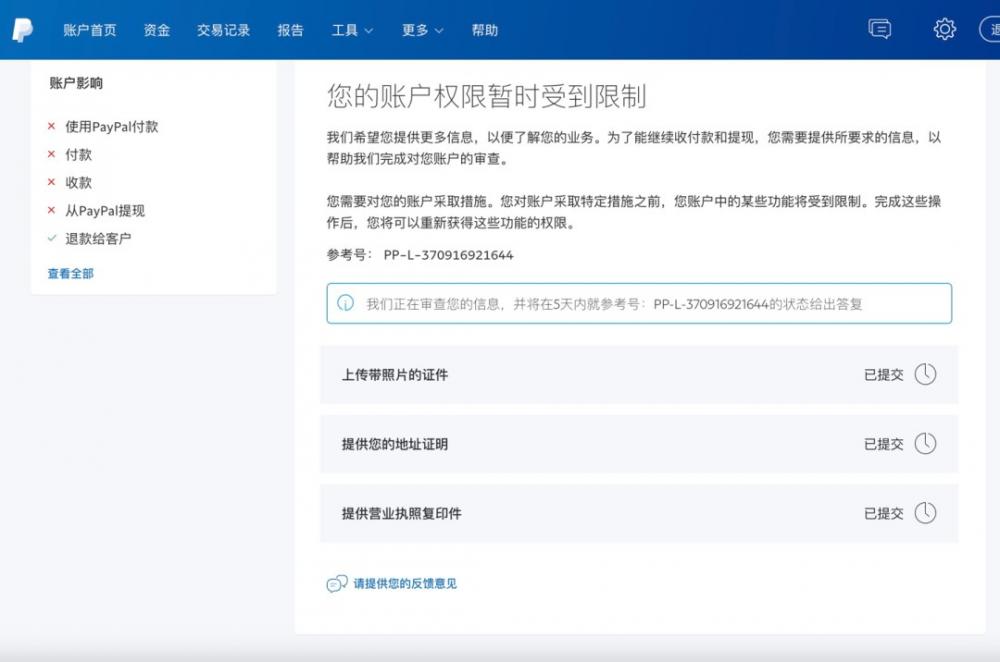The width and height of the screenshot is (1000, 662).
Task: Click clock icon on 提供您的地址证明 row
Action: 925,443
